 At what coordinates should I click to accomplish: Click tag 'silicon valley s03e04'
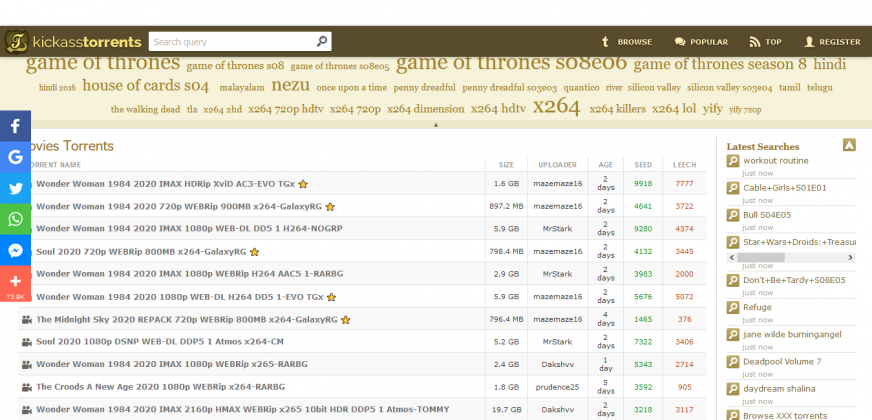click(x=730, y=87)
